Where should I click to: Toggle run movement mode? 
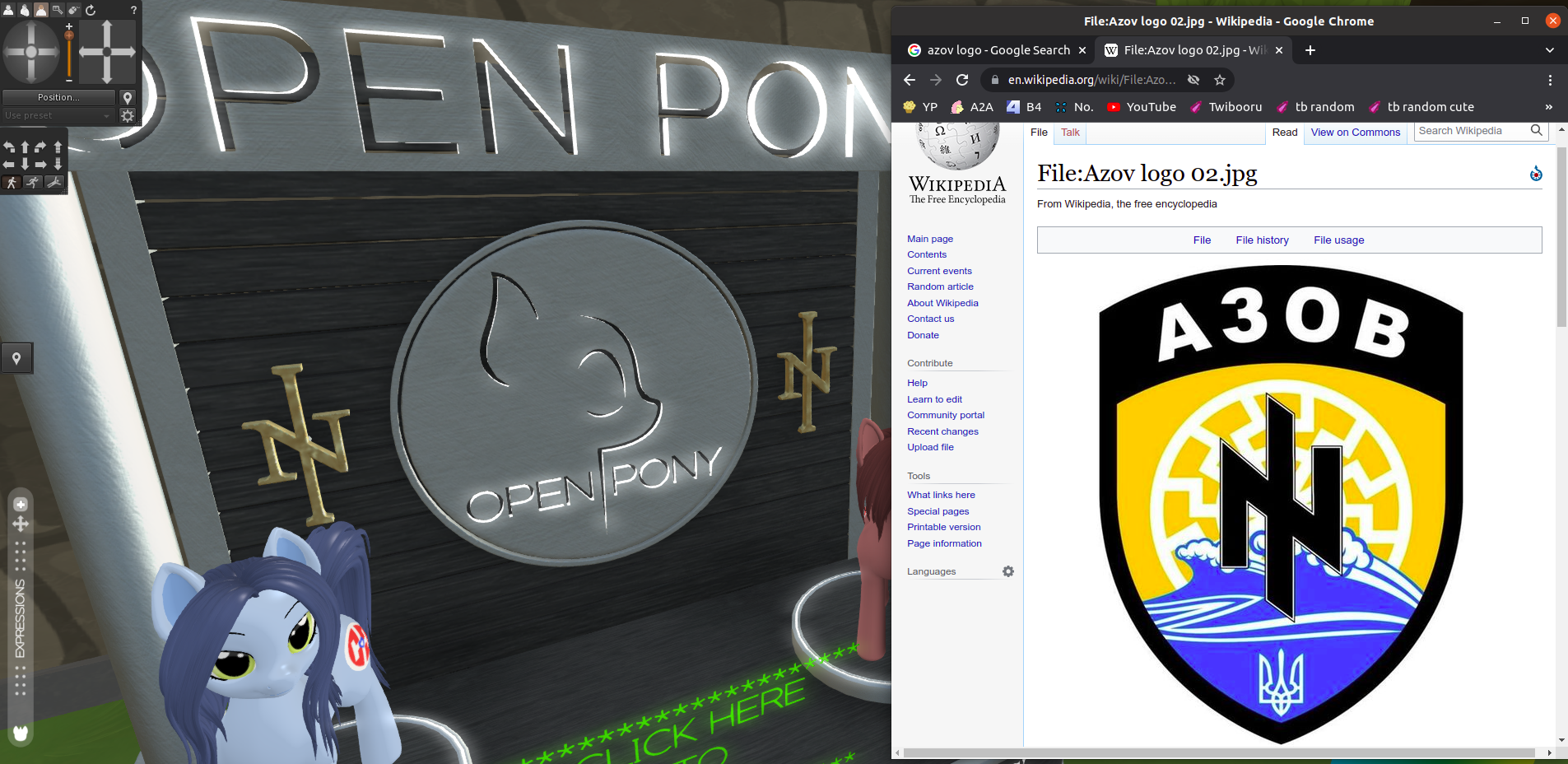(x=33, y=183)
